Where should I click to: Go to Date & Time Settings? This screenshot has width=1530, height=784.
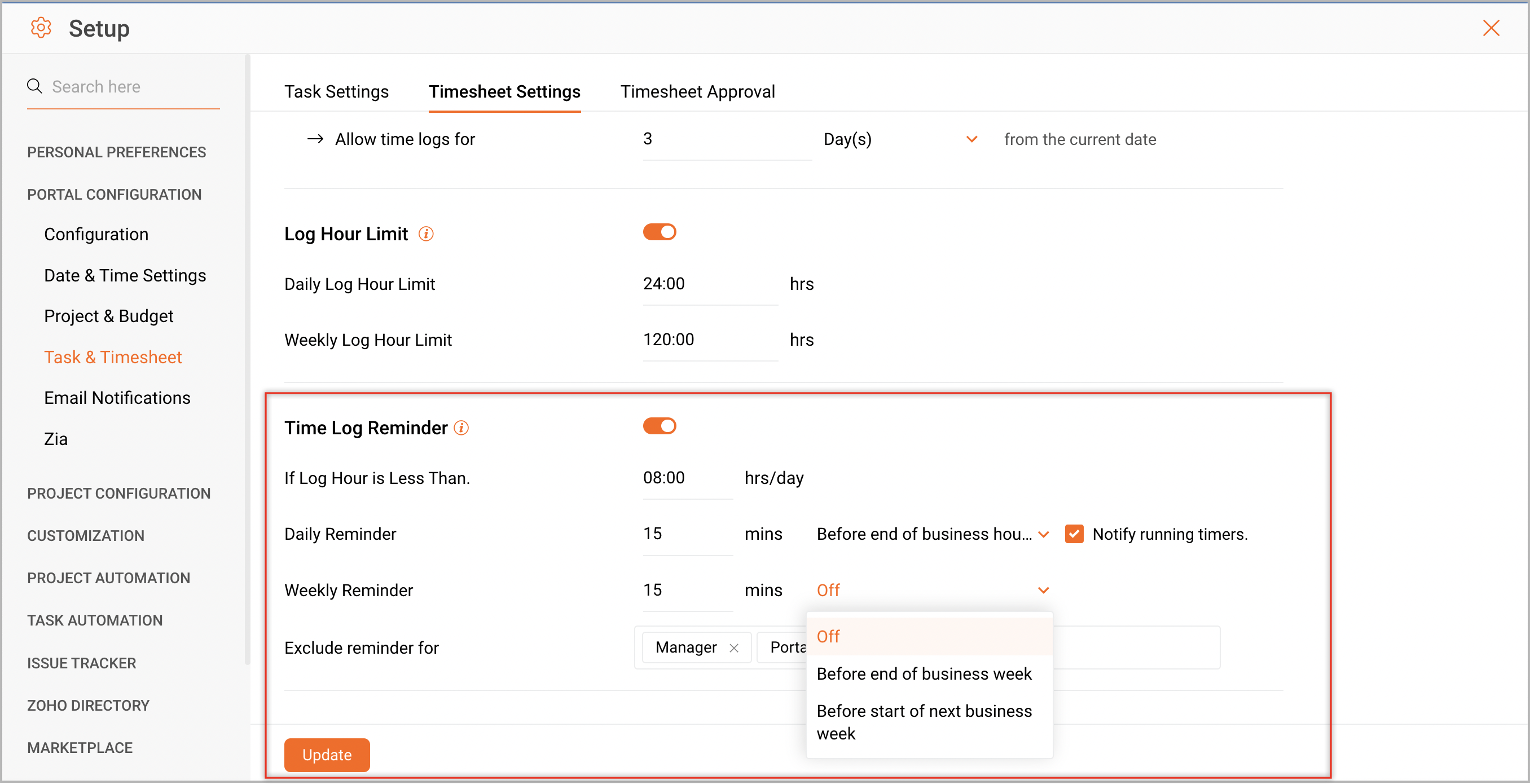click(x=125, y=276)
